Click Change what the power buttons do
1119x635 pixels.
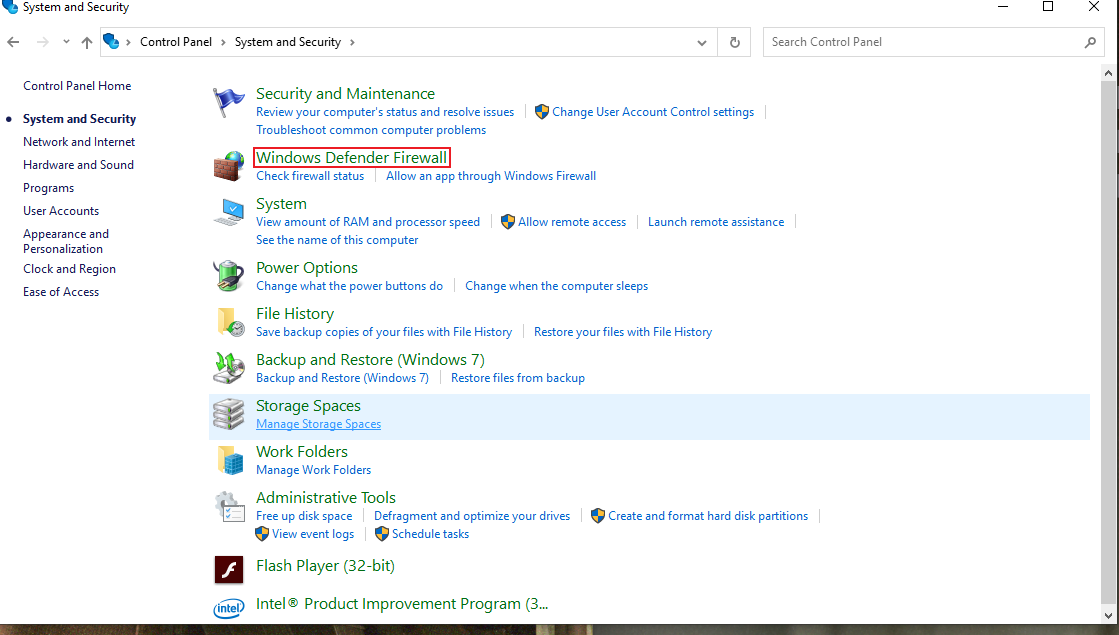click(x=350, y=286)
